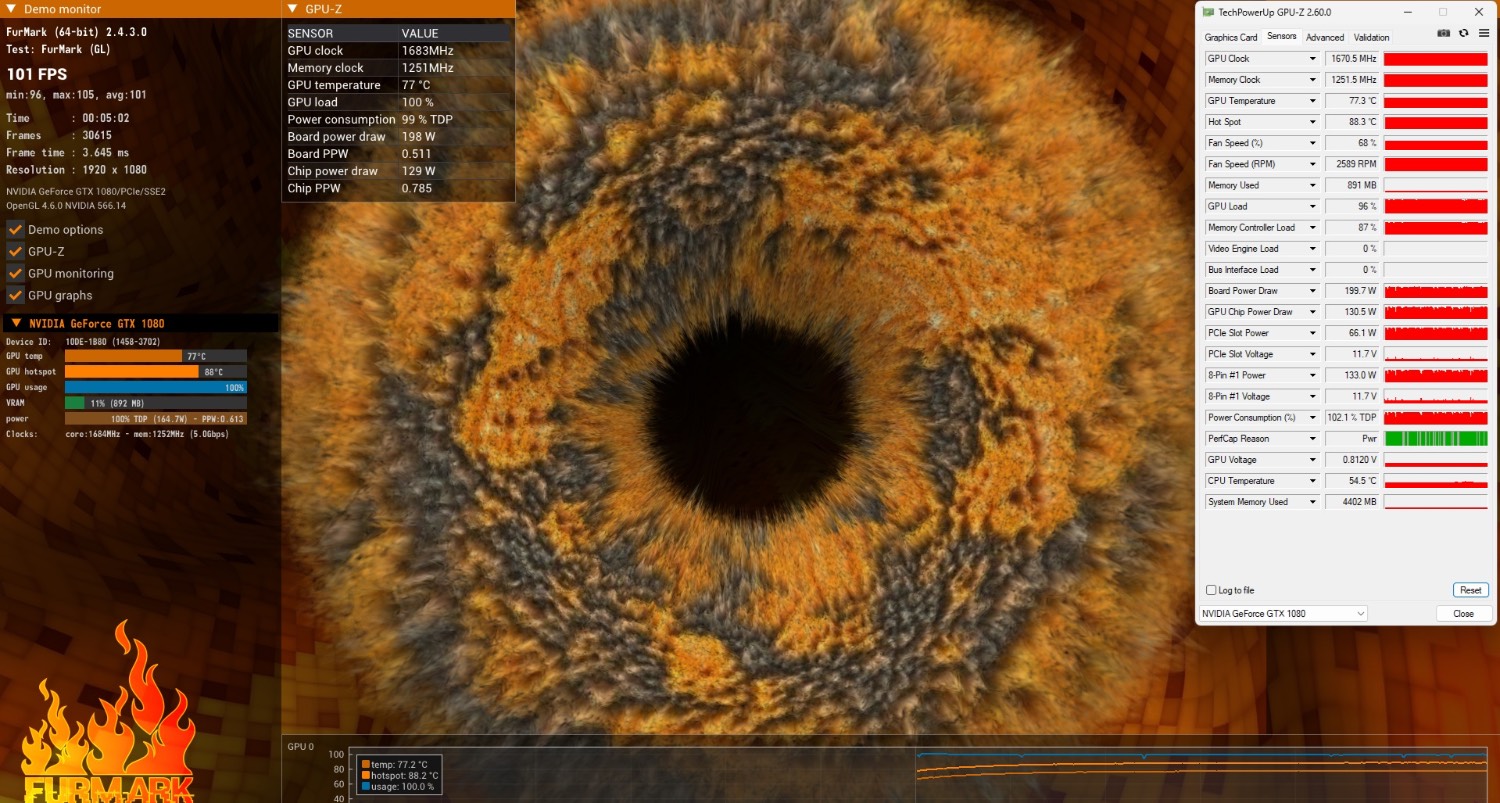
Task: Switch to the Advanced tab
Action: tap(1325, 37)
